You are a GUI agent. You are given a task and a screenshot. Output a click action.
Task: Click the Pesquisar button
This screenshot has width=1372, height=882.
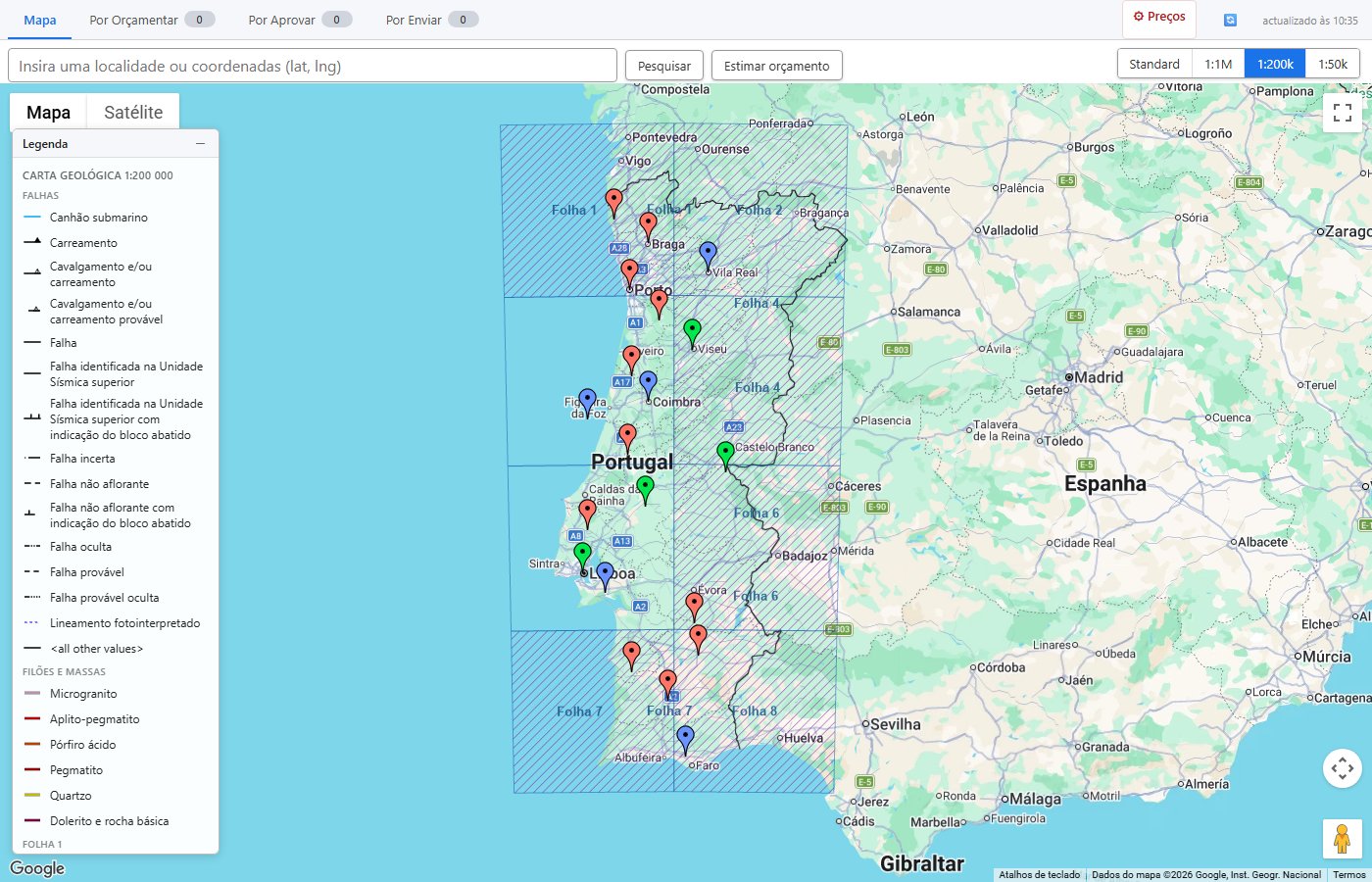click(664, 66)
